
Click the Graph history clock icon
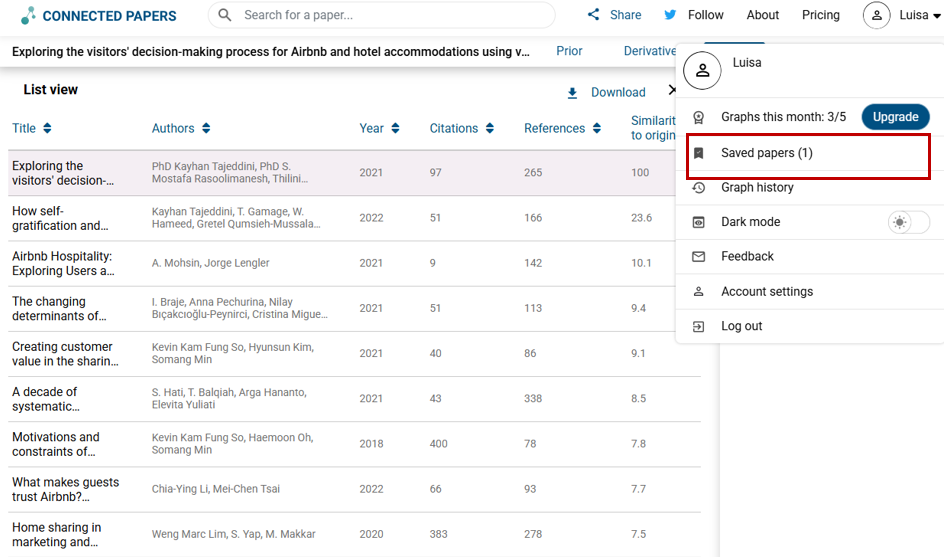click(700, 188)
